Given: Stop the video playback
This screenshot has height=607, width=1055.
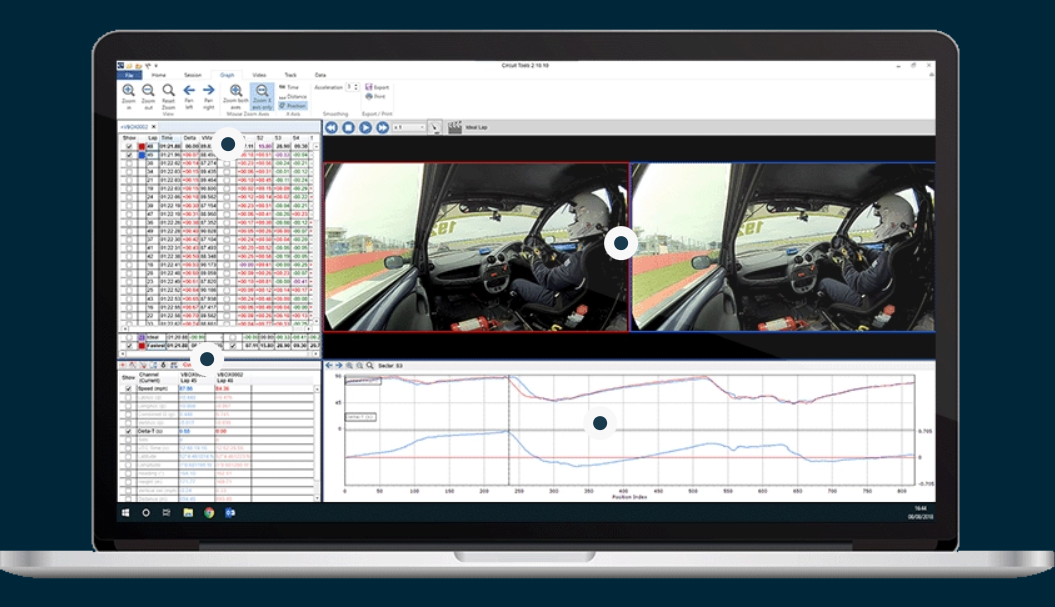Looking at the screenshot, I should pos(349,127).
